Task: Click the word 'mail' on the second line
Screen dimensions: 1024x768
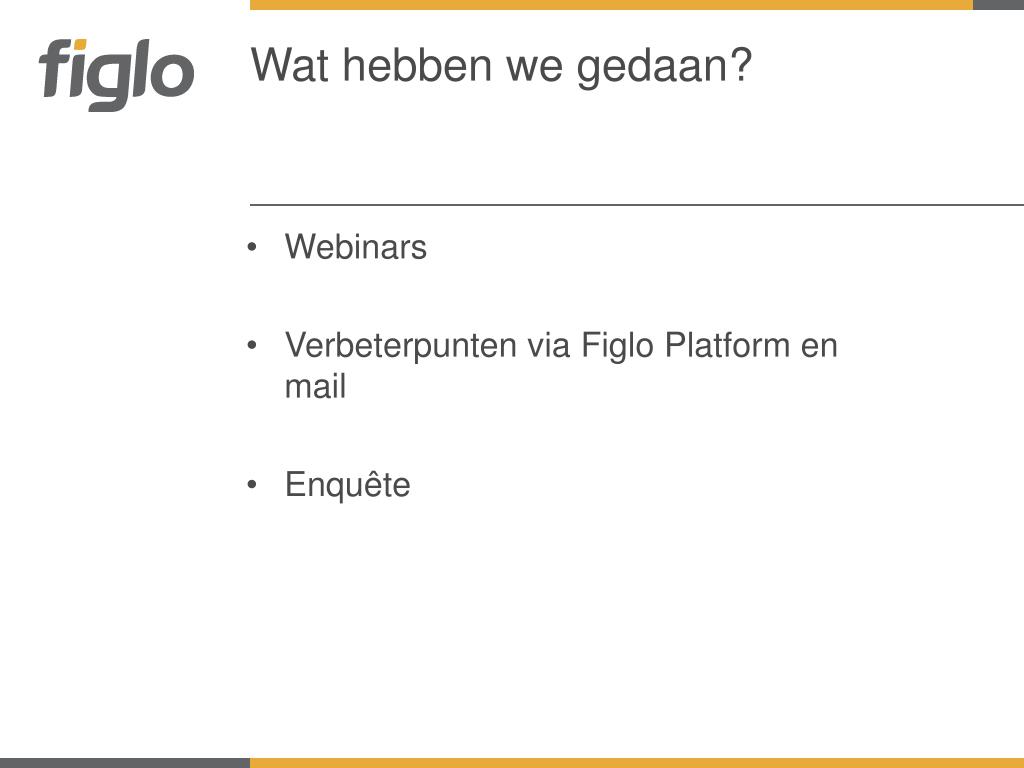Action: pos(315,386)
